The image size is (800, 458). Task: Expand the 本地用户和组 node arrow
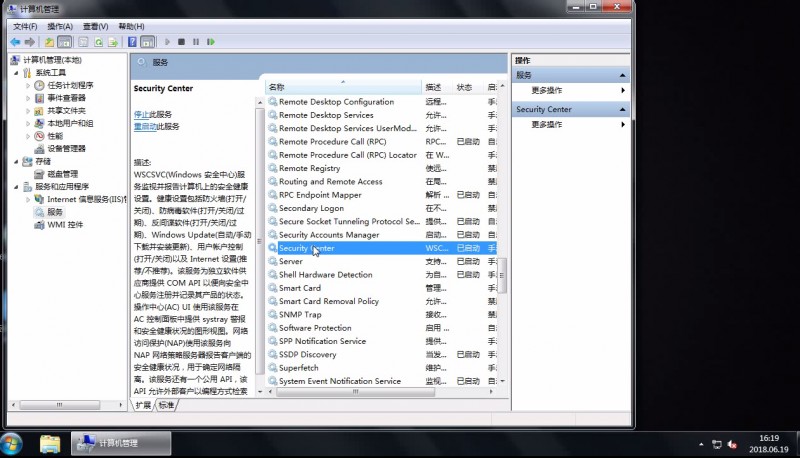(x=28, y=123)
